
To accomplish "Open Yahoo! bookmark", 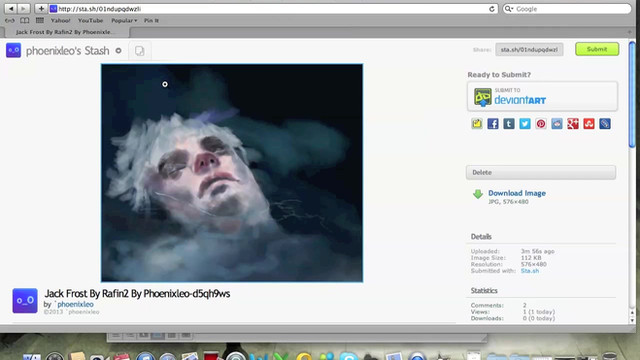I will coord(60,20).
